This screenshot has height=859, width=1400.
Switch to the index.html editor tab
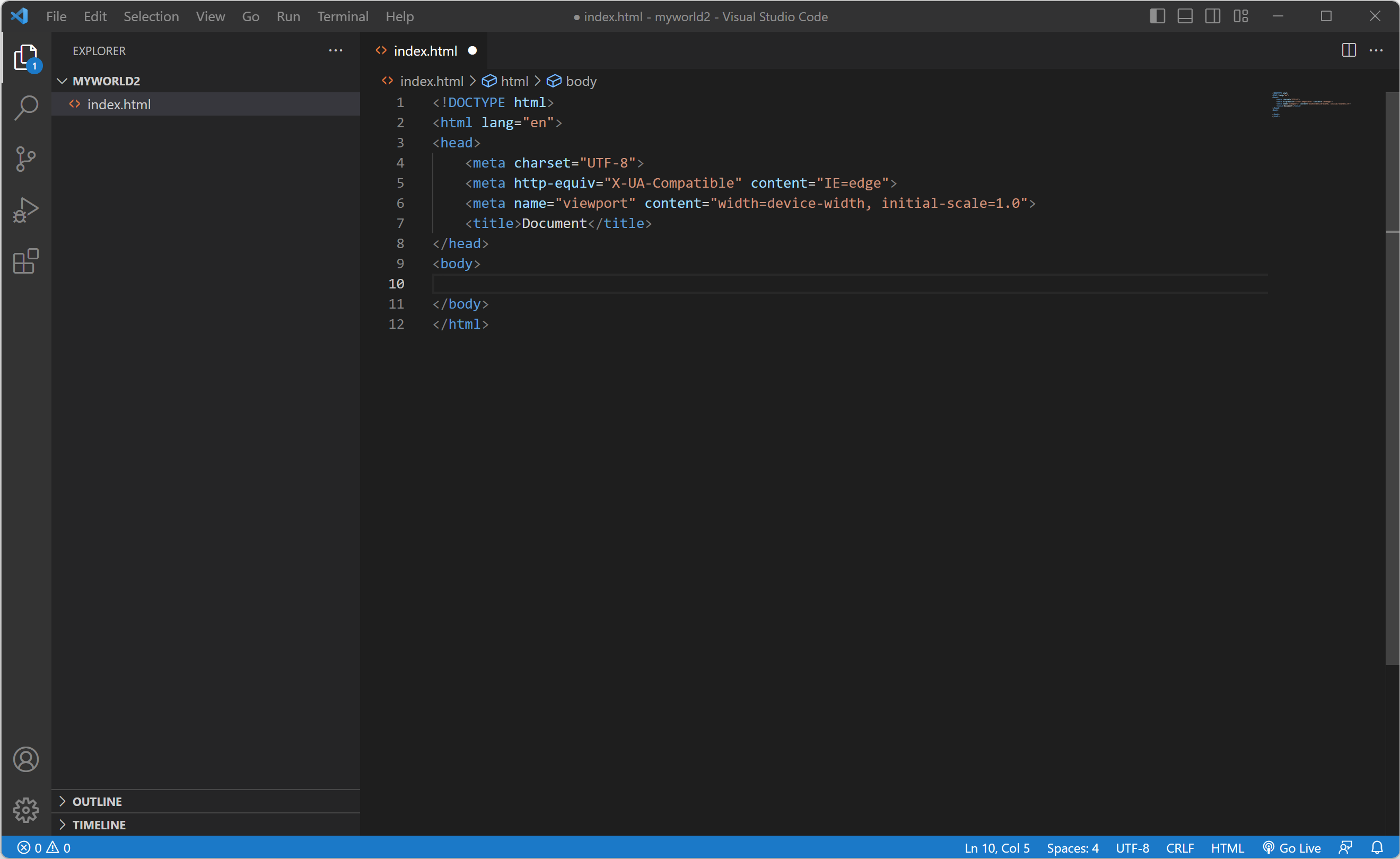click(425, 50)
